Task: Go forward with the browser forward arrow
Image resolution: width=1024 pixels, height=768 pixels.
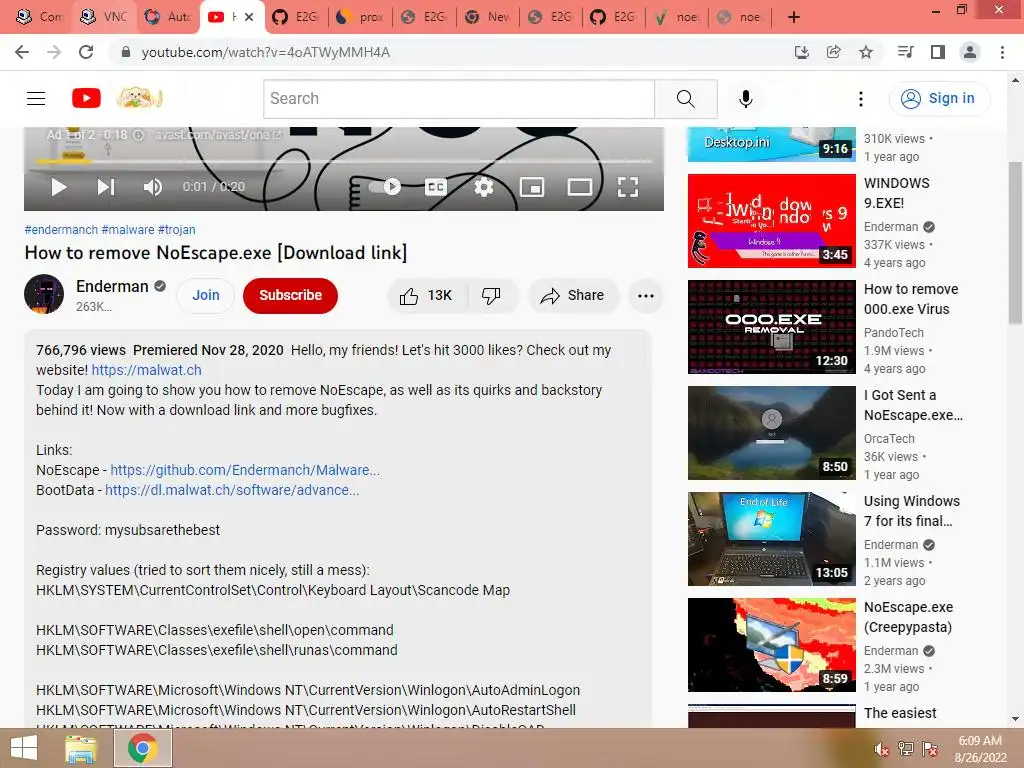Action: tap(54, 52)
